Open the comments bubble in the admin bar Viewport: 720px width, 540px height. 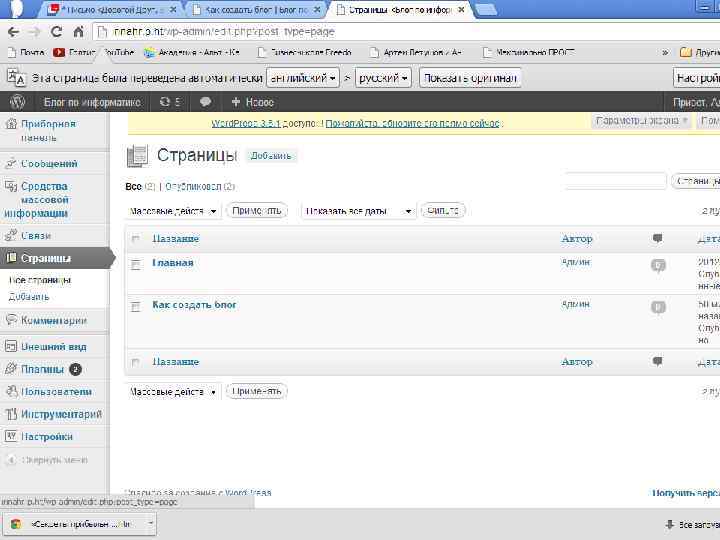pos(205,102)
